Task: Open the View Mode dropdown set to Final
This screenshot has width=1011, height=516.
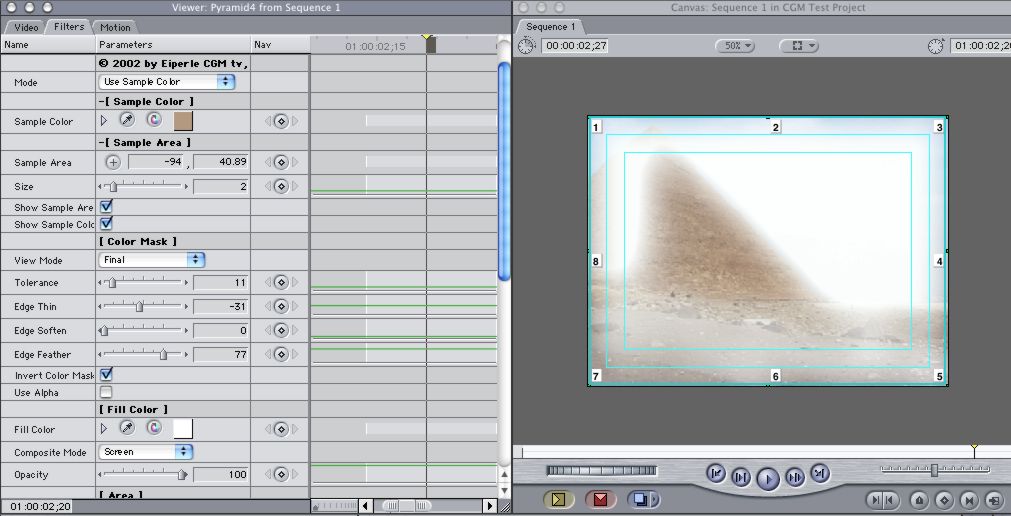Action: (x=152, y=260)
